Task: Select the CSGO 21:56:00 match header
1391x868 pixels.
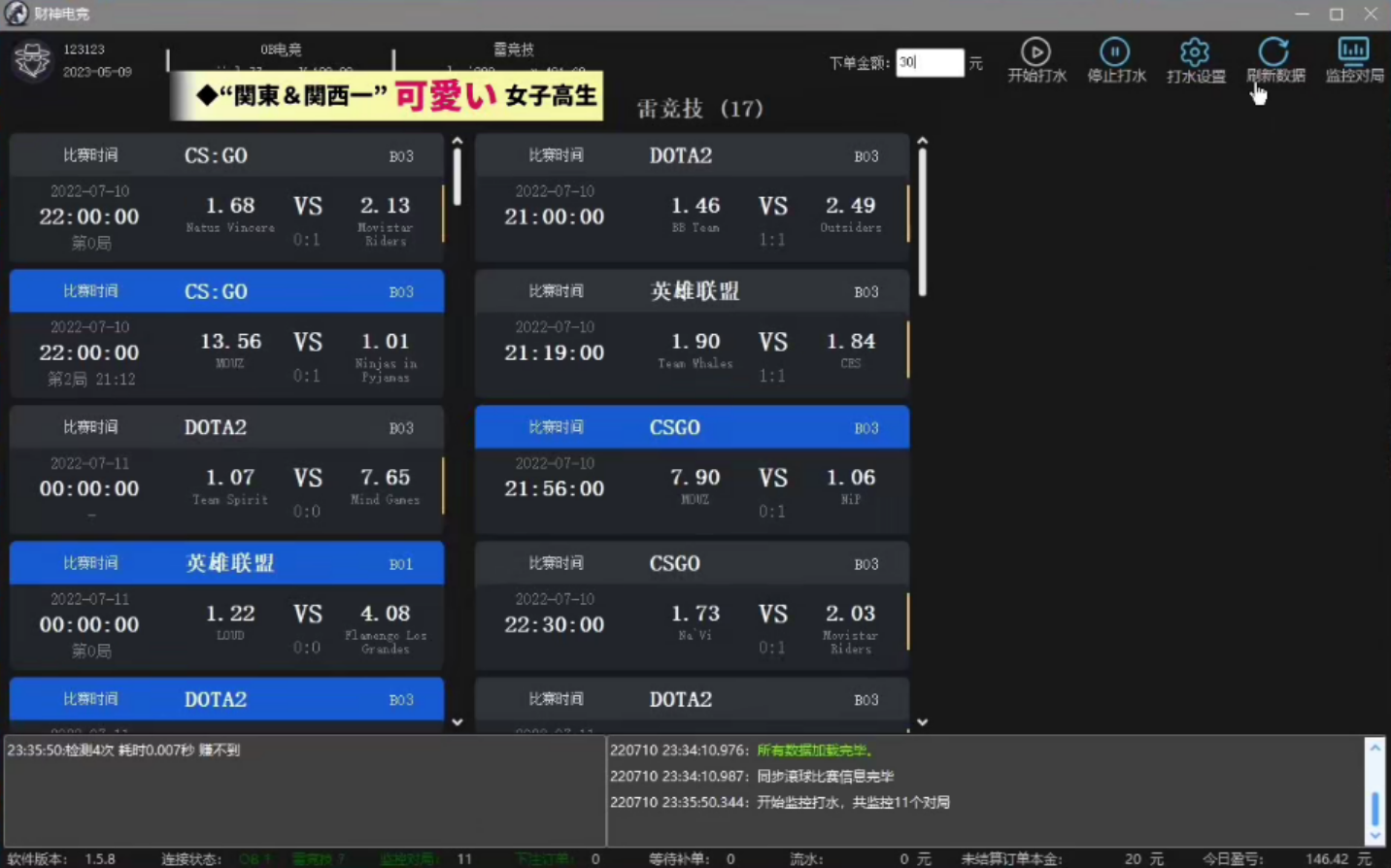Action: (692, 427)
